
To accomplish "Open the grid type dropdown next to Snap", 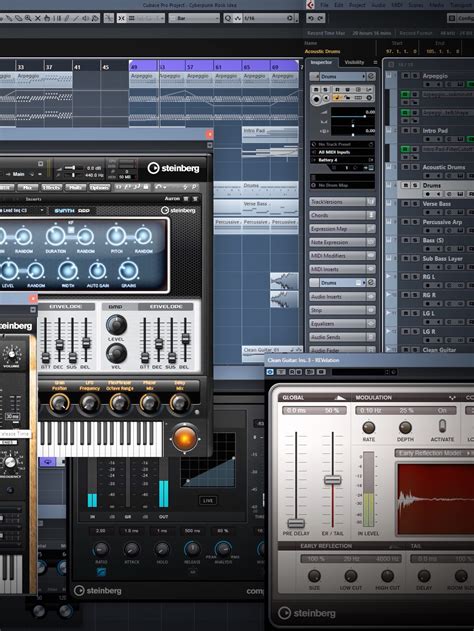I will (x=147, y=18).
